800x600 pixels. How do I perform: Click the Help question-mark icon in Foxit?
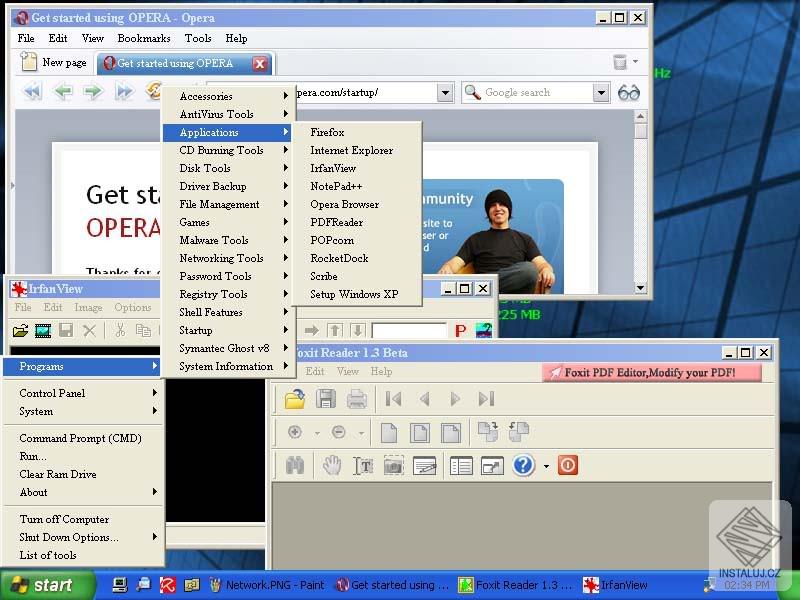[522, 465]
